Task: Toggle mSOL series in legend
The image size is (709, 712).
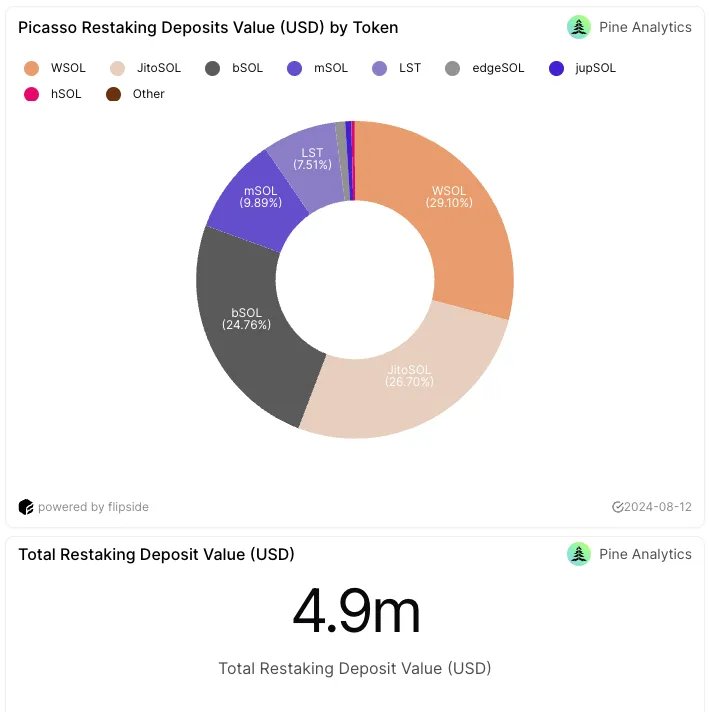Action: click(x=317, y=69)
